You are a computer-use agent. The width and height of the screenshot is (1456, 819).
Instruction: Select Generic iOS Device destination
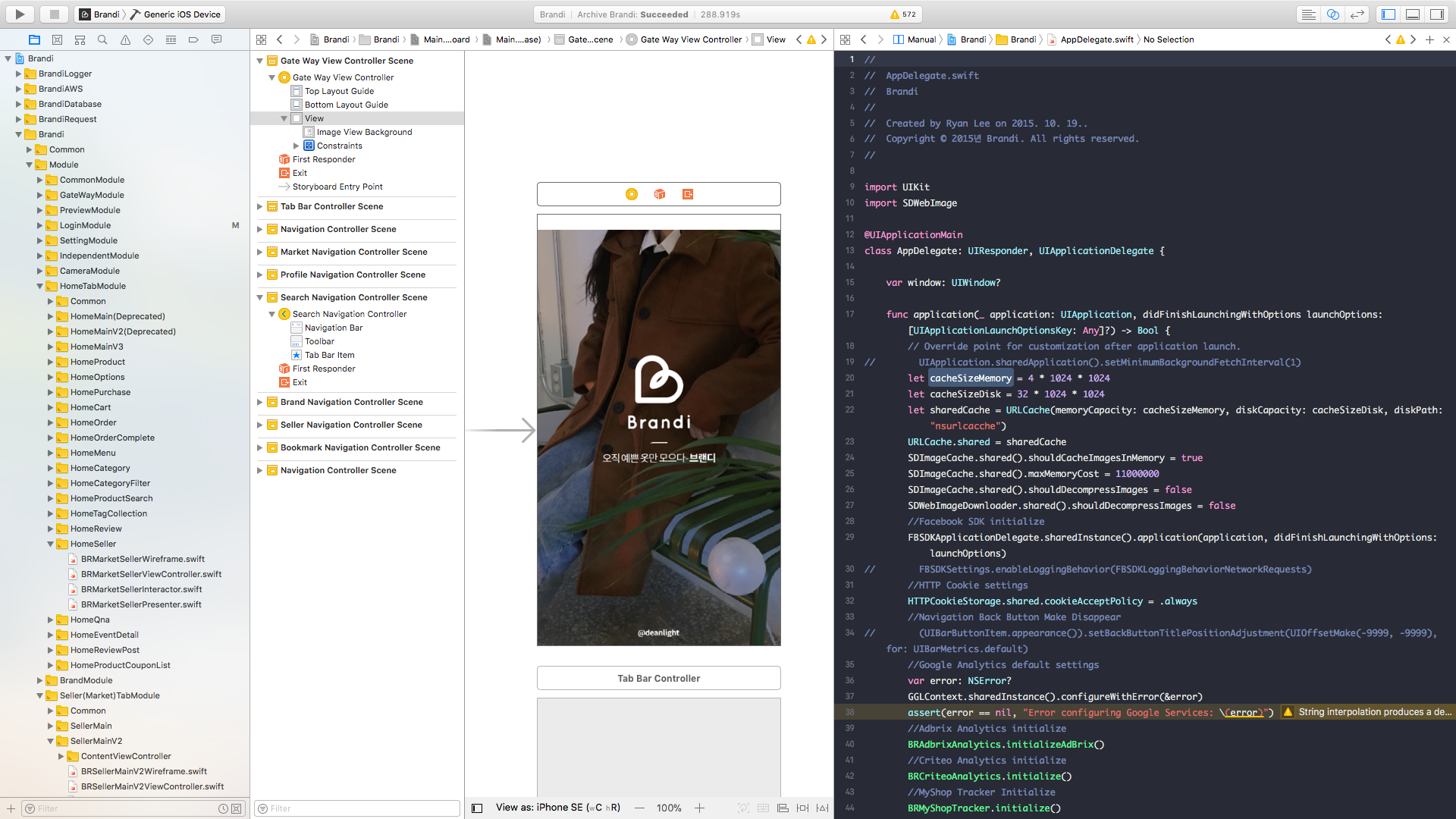tap(181, 14)
